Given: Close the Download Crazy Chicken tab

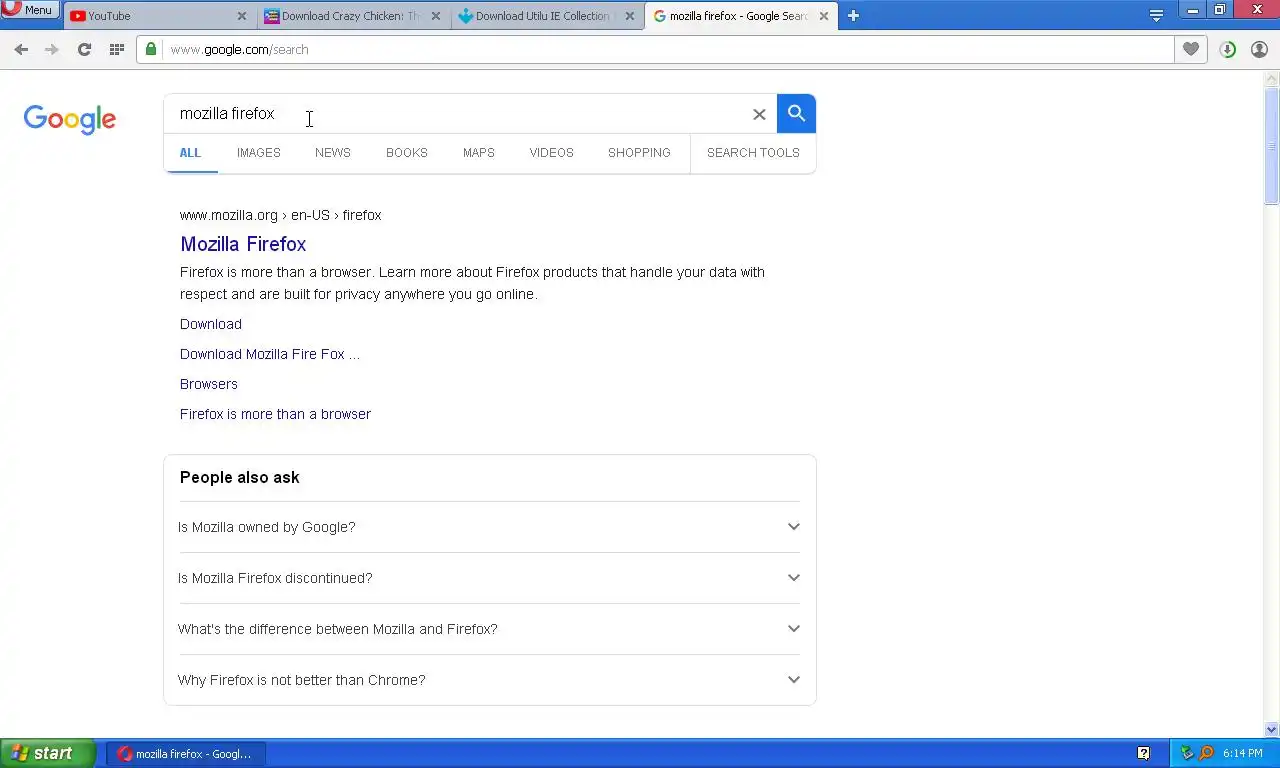Looking at the screenshot, I should click(x=435, y=16).
